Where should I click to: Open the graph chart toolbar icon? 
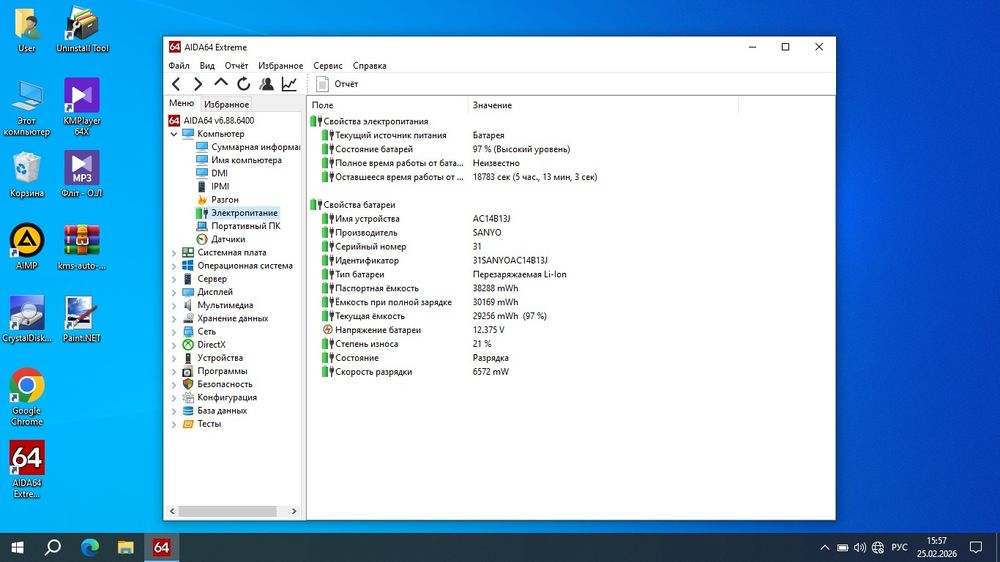coord(289,84)
